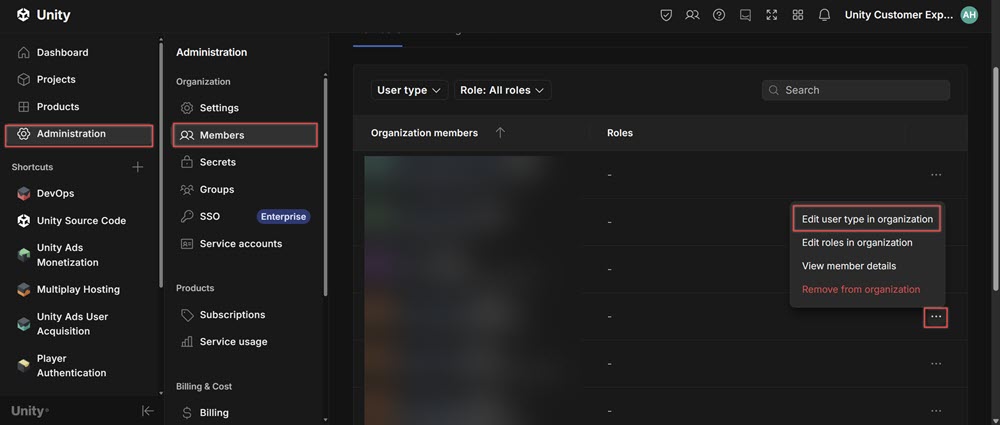Open the apps grid icon in header

pyautogui.click(x=798, y=15)
